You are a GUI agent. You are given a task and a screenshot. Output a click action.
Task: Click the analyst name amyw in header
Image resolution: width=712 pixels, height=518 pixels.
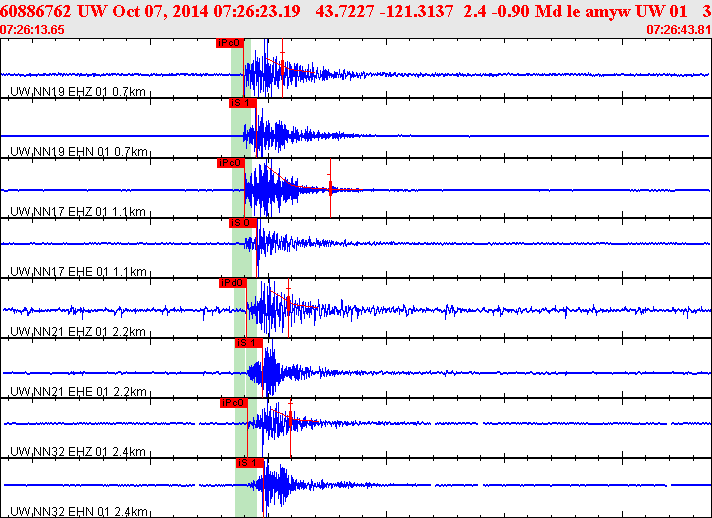608,11
